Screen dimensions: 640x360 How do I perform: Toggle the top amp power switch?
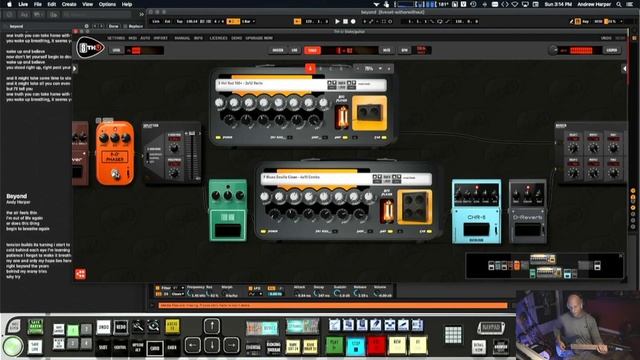[x=219, y=138]
